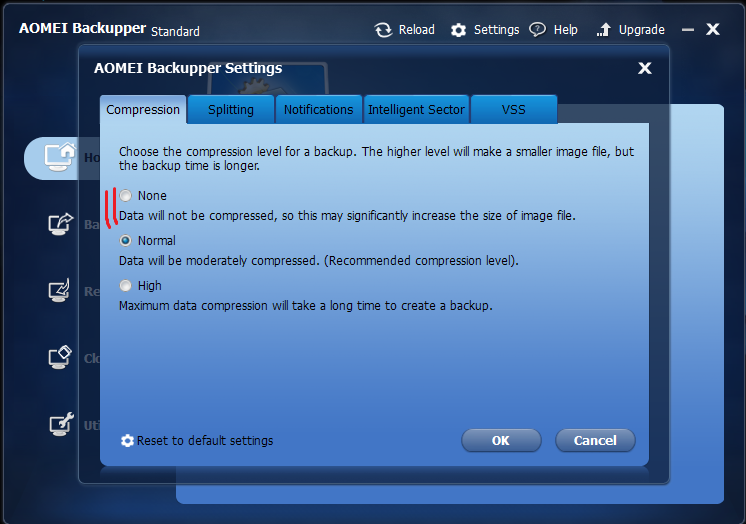Screen dimensions: 746x524
Task: Close the Backupper Settings dialog
Action: click(645, 68)
